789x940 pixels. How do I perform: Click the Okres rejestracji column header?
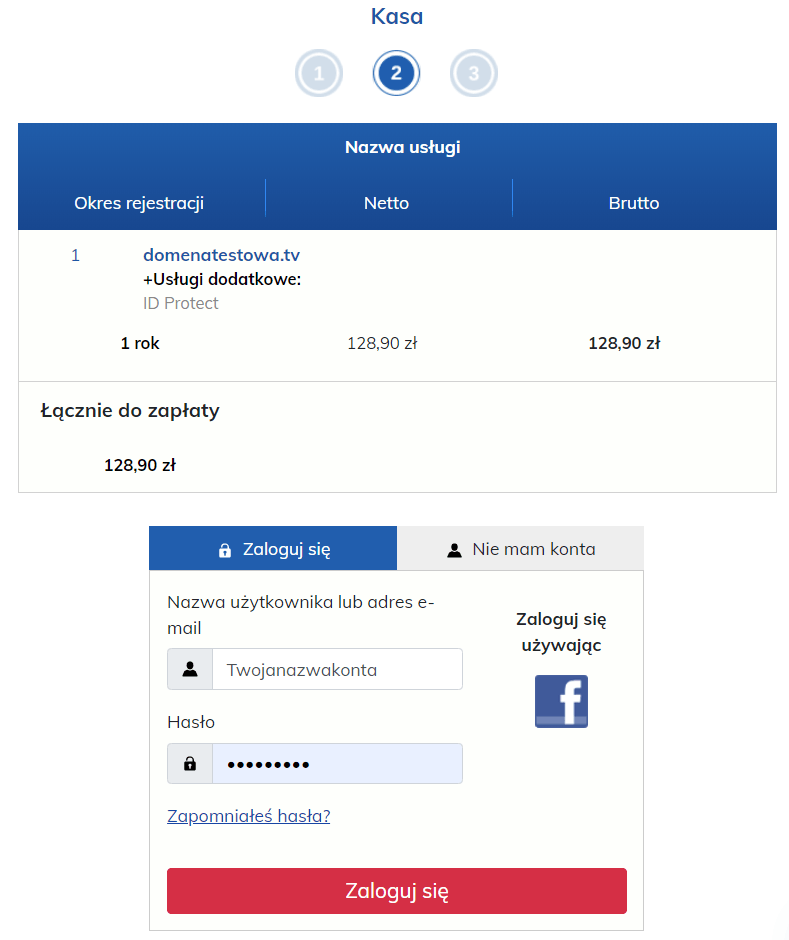pos(139,203)
